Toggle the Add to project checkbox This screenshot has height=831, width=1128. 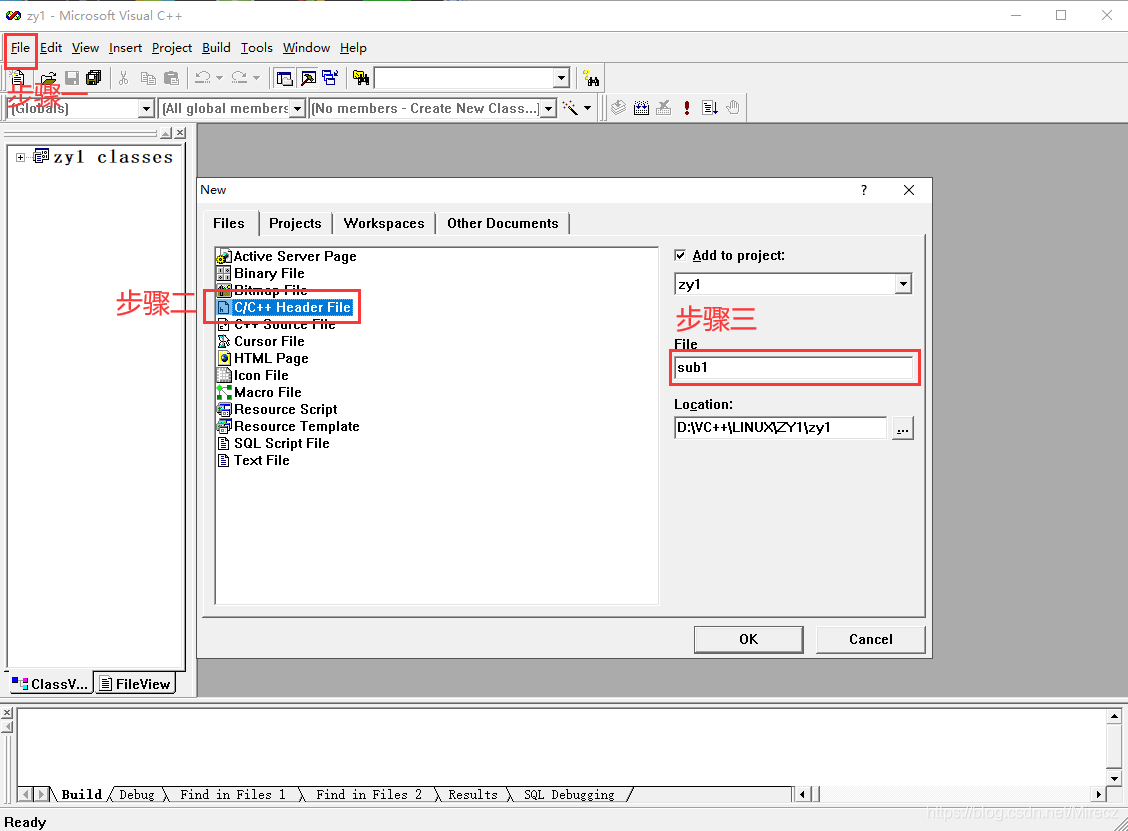[681, 255]
